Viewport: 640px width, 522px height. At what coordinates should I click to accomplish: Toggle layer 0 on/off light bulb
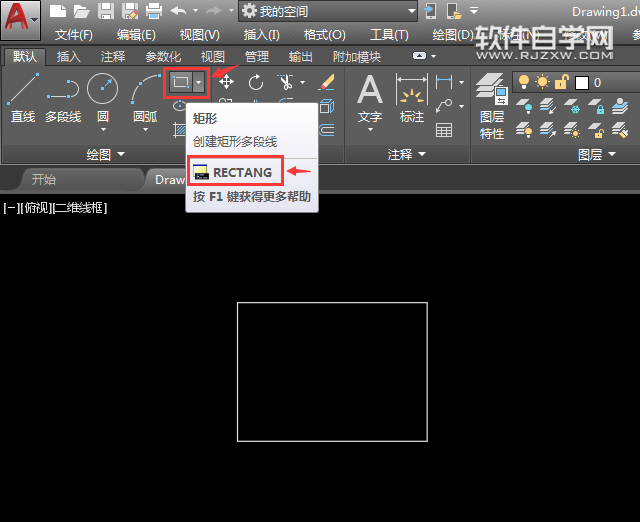(x=524, y=82)
